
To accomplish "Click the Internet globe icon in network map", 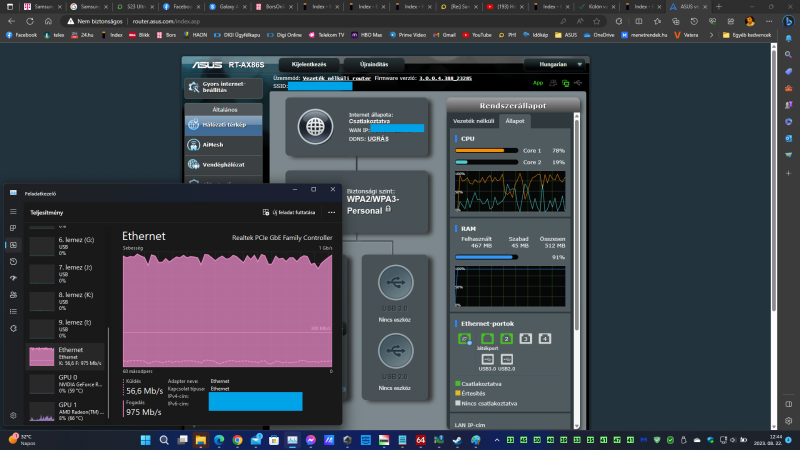I will coord(315,127).
